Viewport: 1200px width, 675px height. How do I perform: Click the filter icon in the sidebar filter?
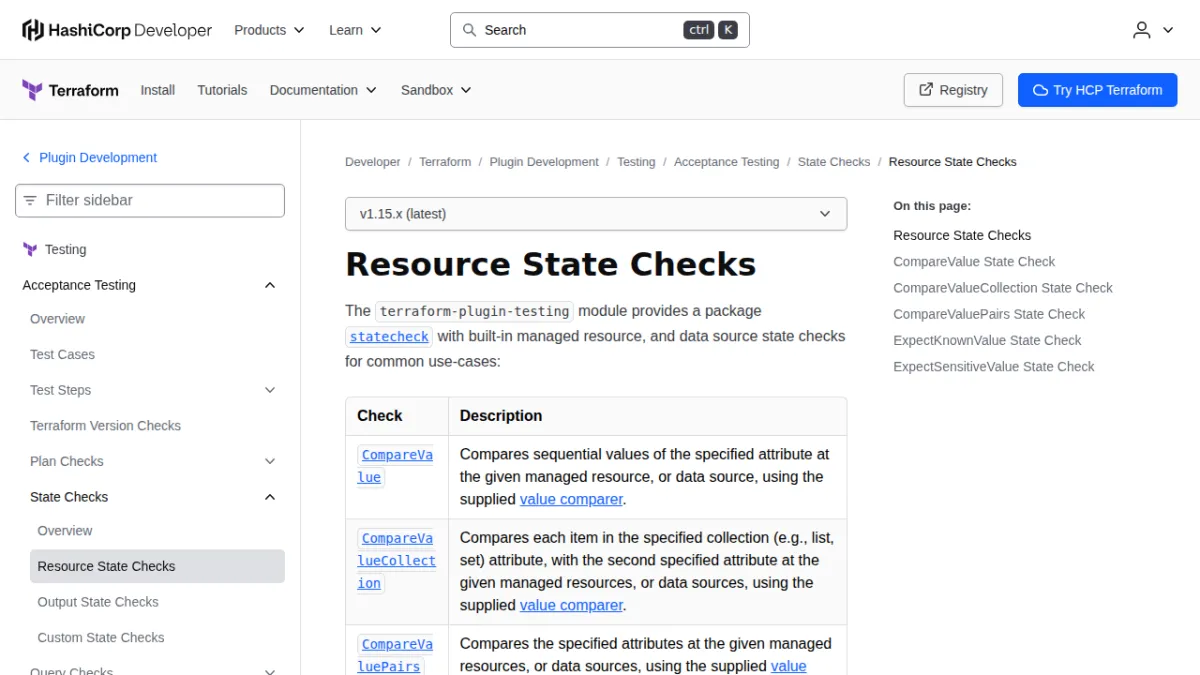point(30,200)
